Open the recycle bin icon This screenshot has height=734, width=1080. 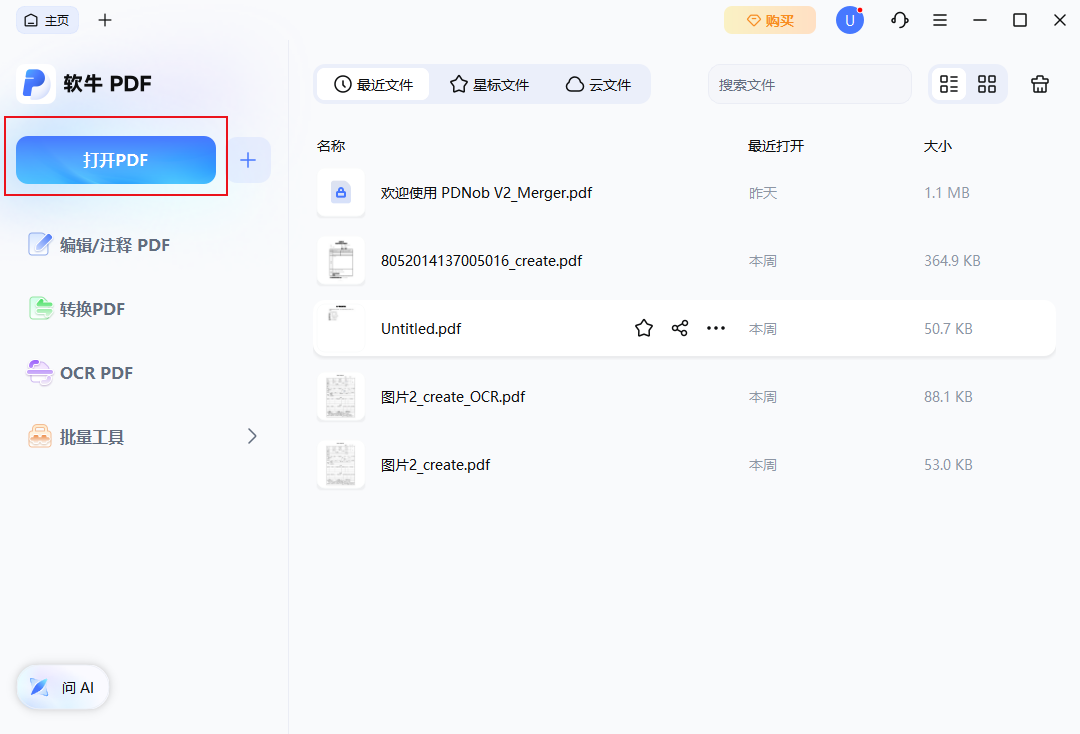pos(1039,84)
